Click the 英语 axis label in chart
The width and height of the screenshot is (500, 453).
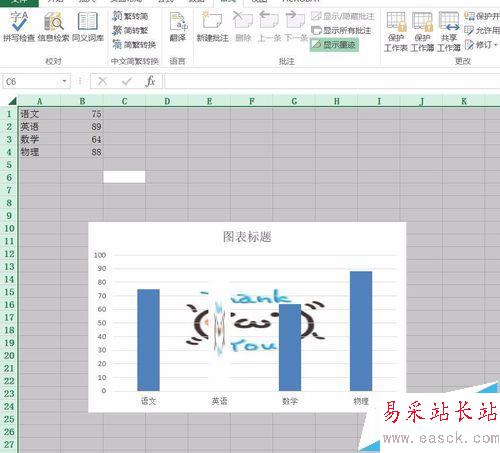[219, 401]
